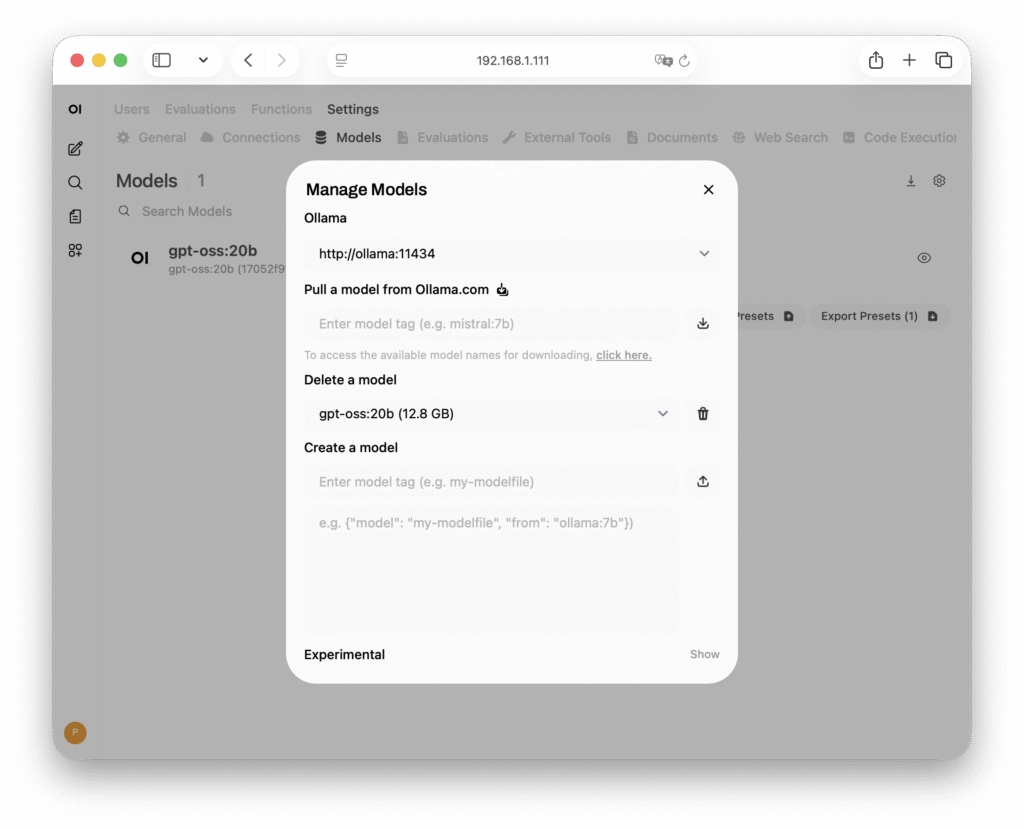Switch to the Connections settings tab

[250, 138]
